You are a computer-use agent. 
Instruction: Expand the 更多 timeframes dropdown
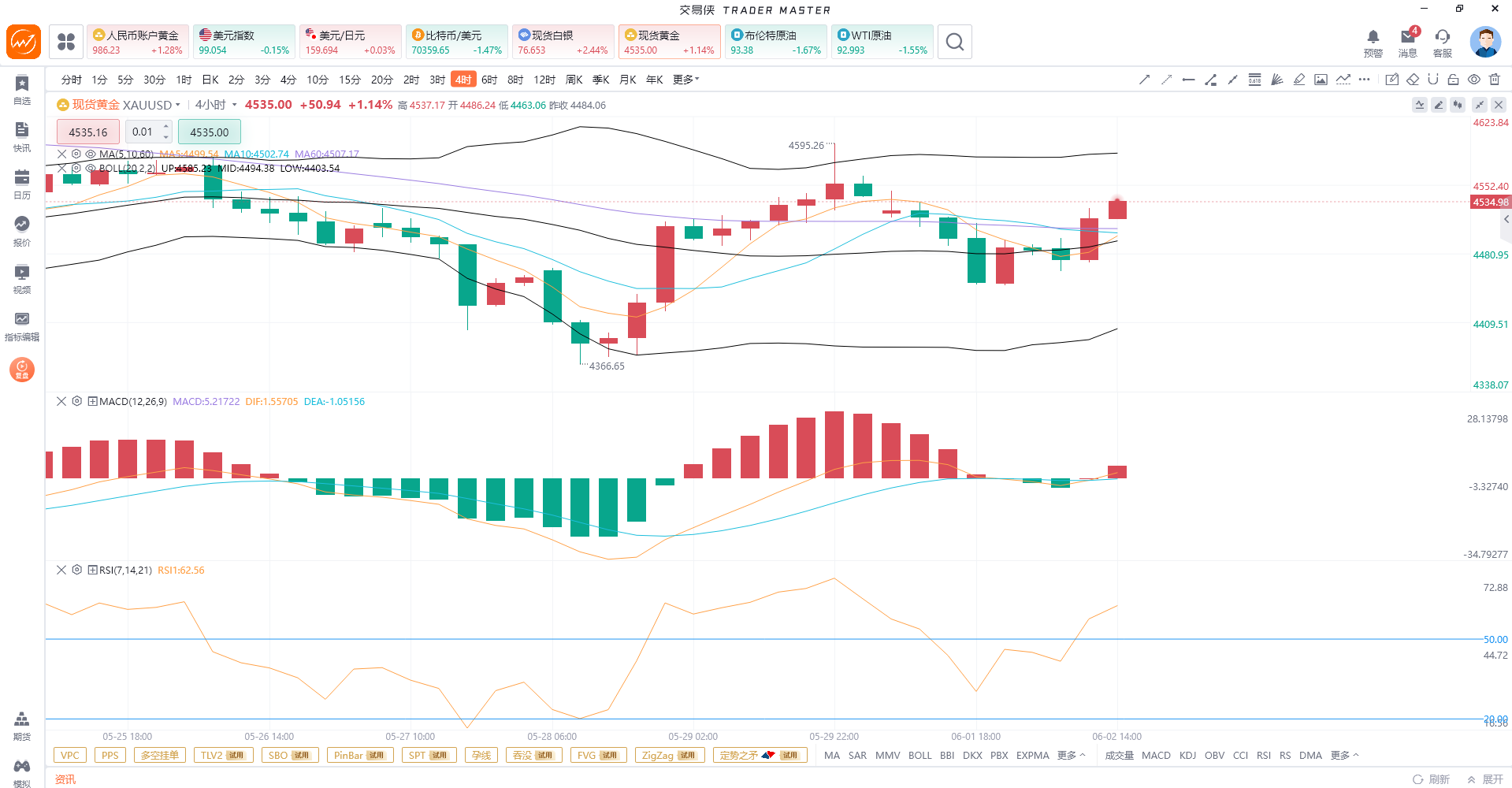point(686,80)
